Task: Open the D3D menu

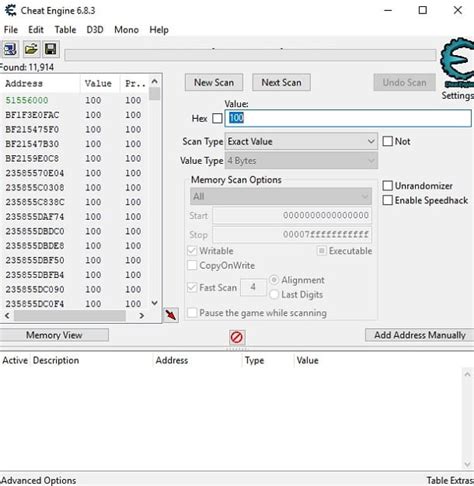Action: pyautogui.click(x=95, y=30)
